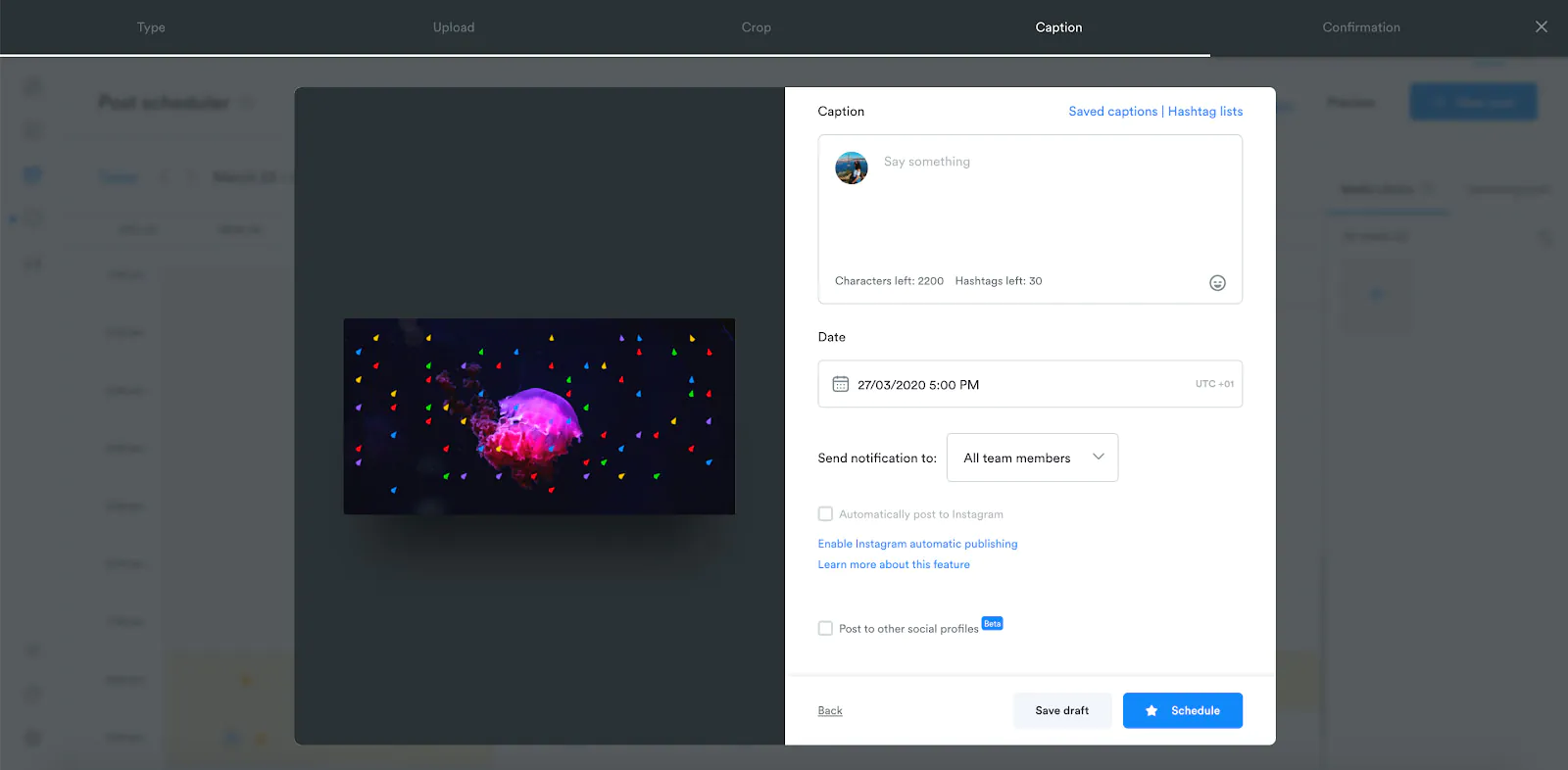Click the date and time field
The height and width of the screenshot is (770, 1568).
[1030, 384]
